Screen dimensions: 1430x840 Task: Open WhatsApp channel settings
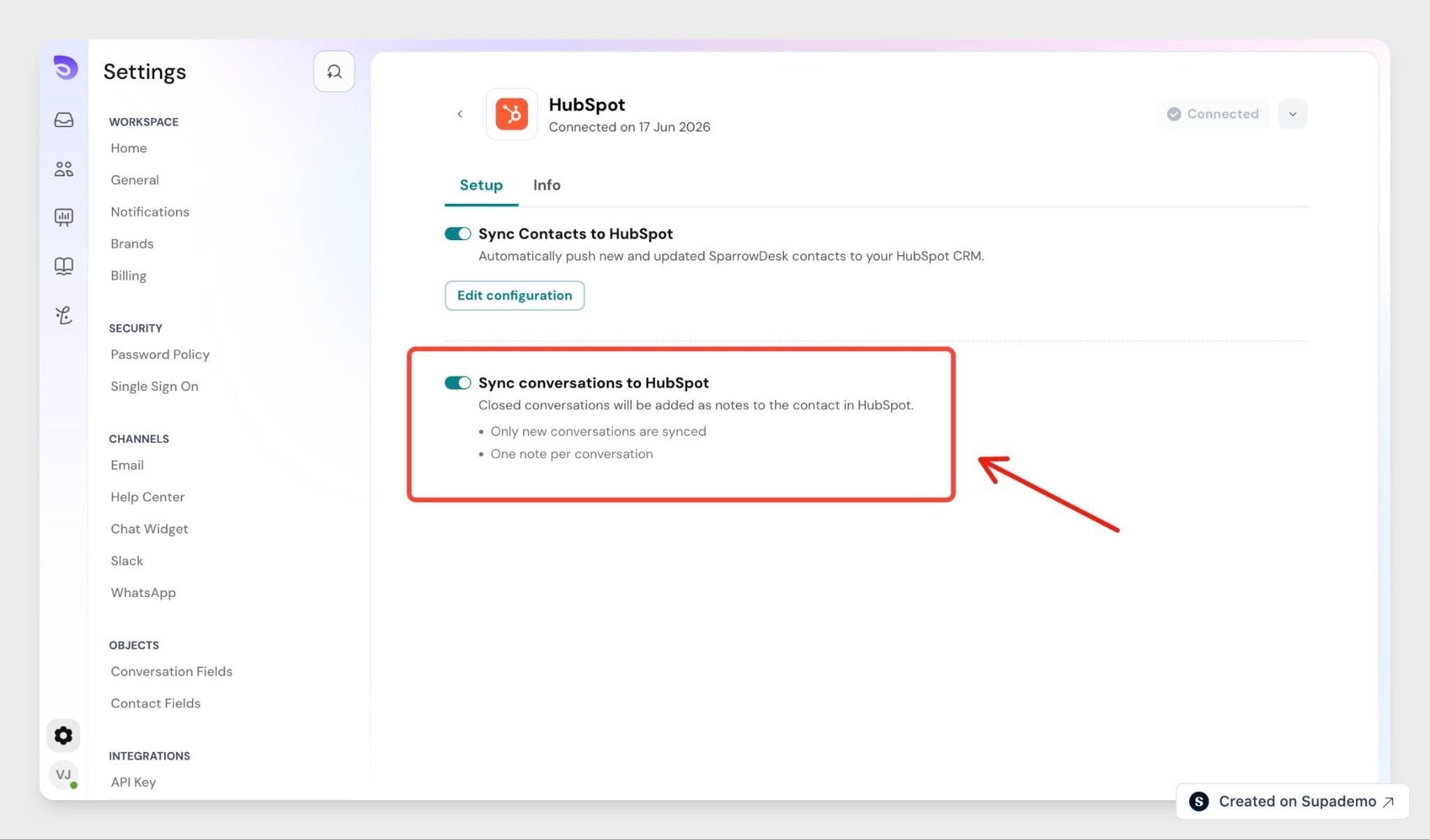point(143,593)
